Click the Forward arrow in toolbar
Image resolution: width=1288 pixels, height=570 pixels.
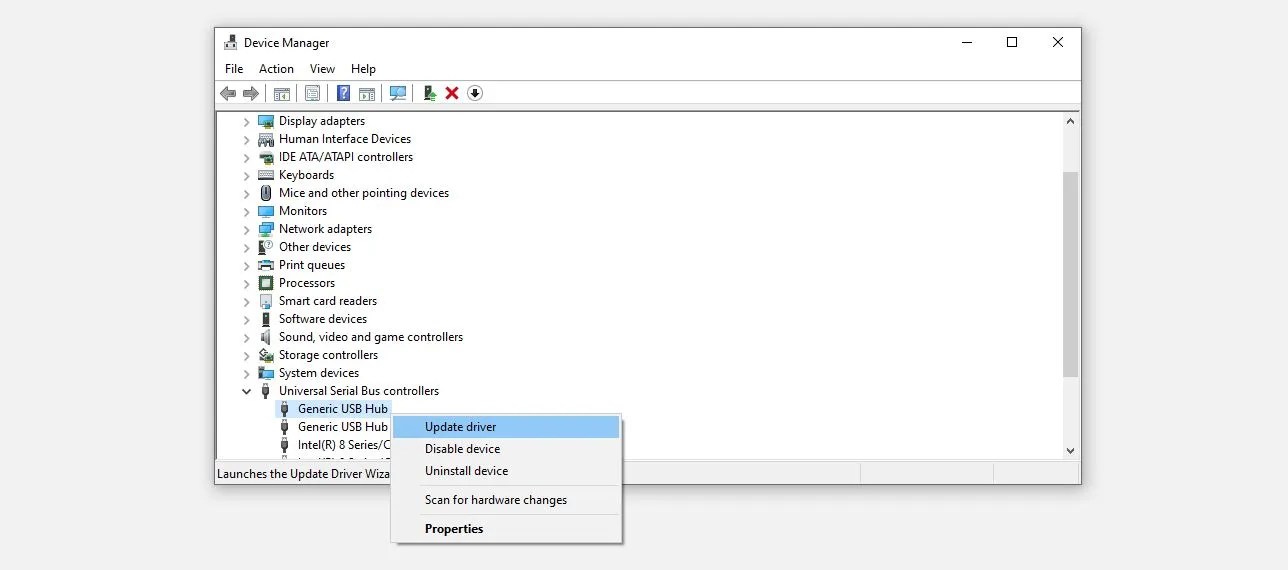pyautogui.click(x=250, y=93)
